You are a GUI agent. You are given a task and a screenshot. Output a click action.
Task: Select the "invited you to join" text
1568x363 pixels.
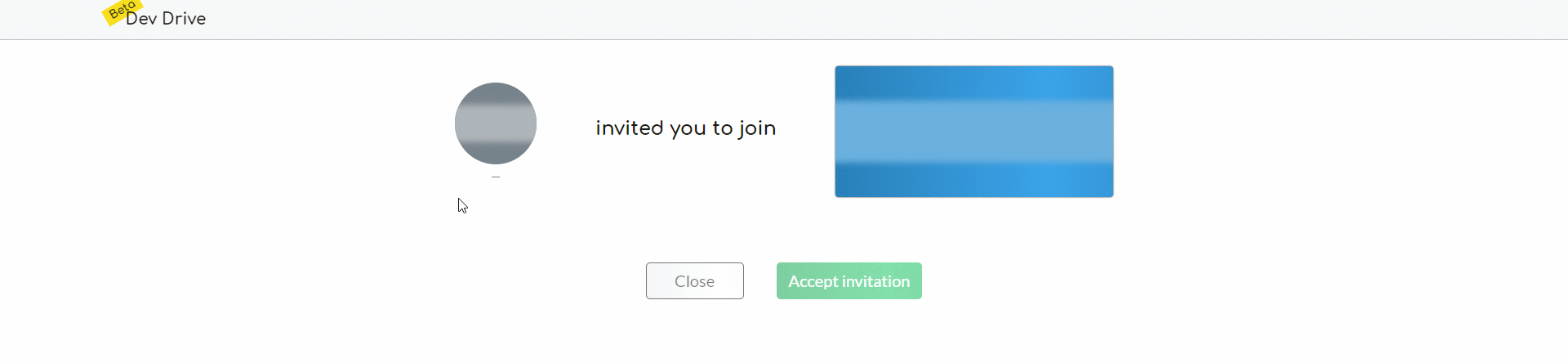[x=685, y=128]
